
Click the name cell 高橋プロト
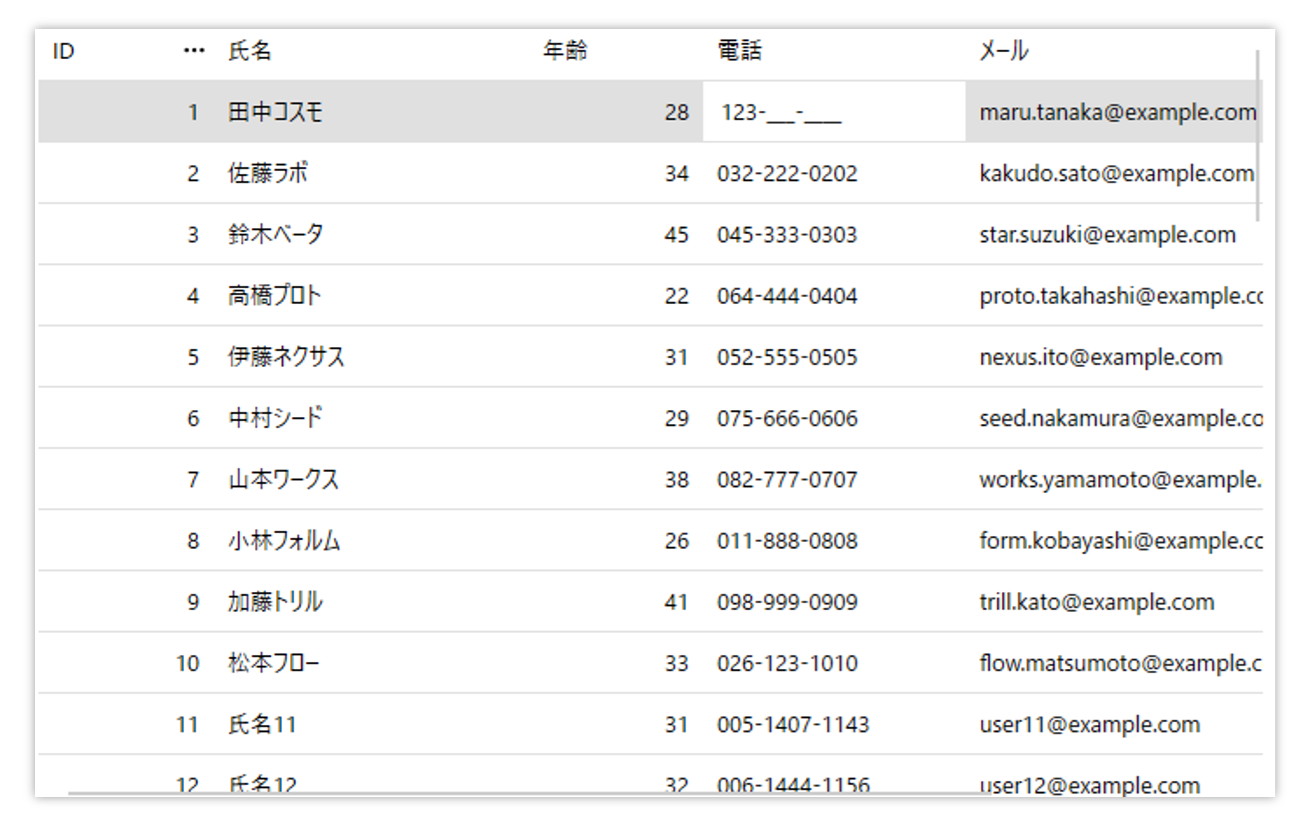coord(275,296)
